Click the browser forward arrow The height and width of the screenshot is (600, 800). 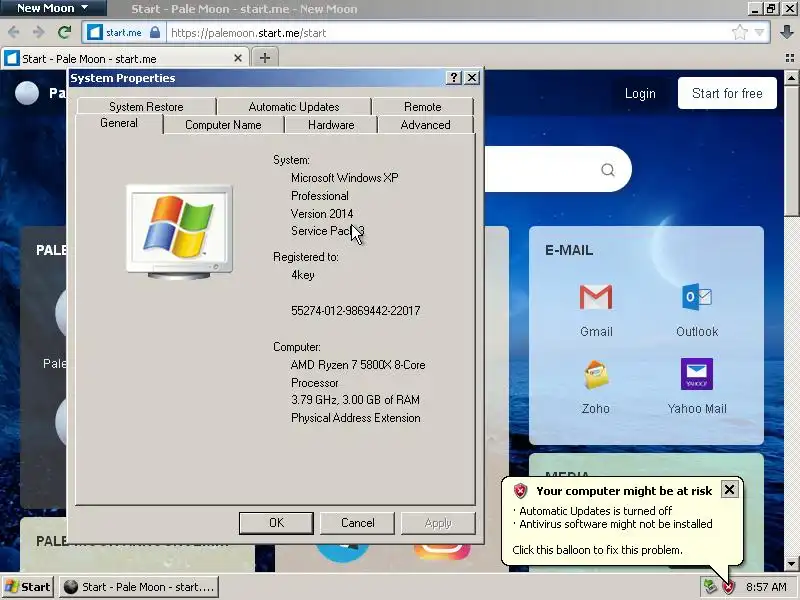tap(39, 33)
